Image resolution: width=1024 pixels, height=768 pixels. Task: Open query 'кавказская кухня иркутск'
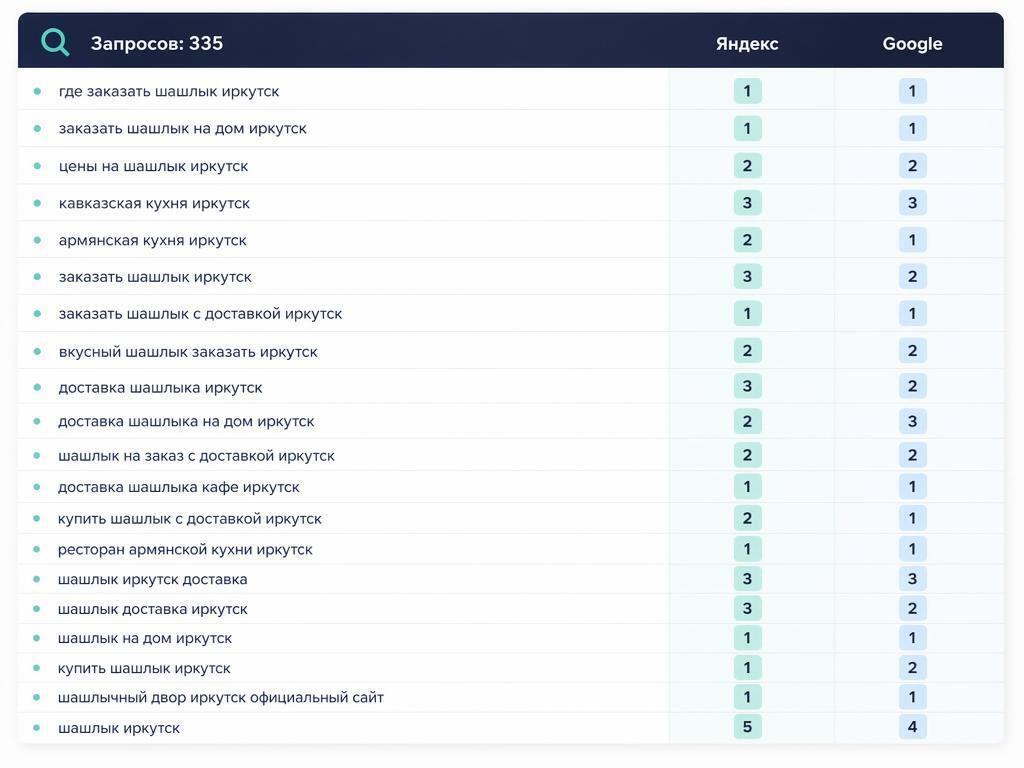pyautogui.click(x=154, y=203)
